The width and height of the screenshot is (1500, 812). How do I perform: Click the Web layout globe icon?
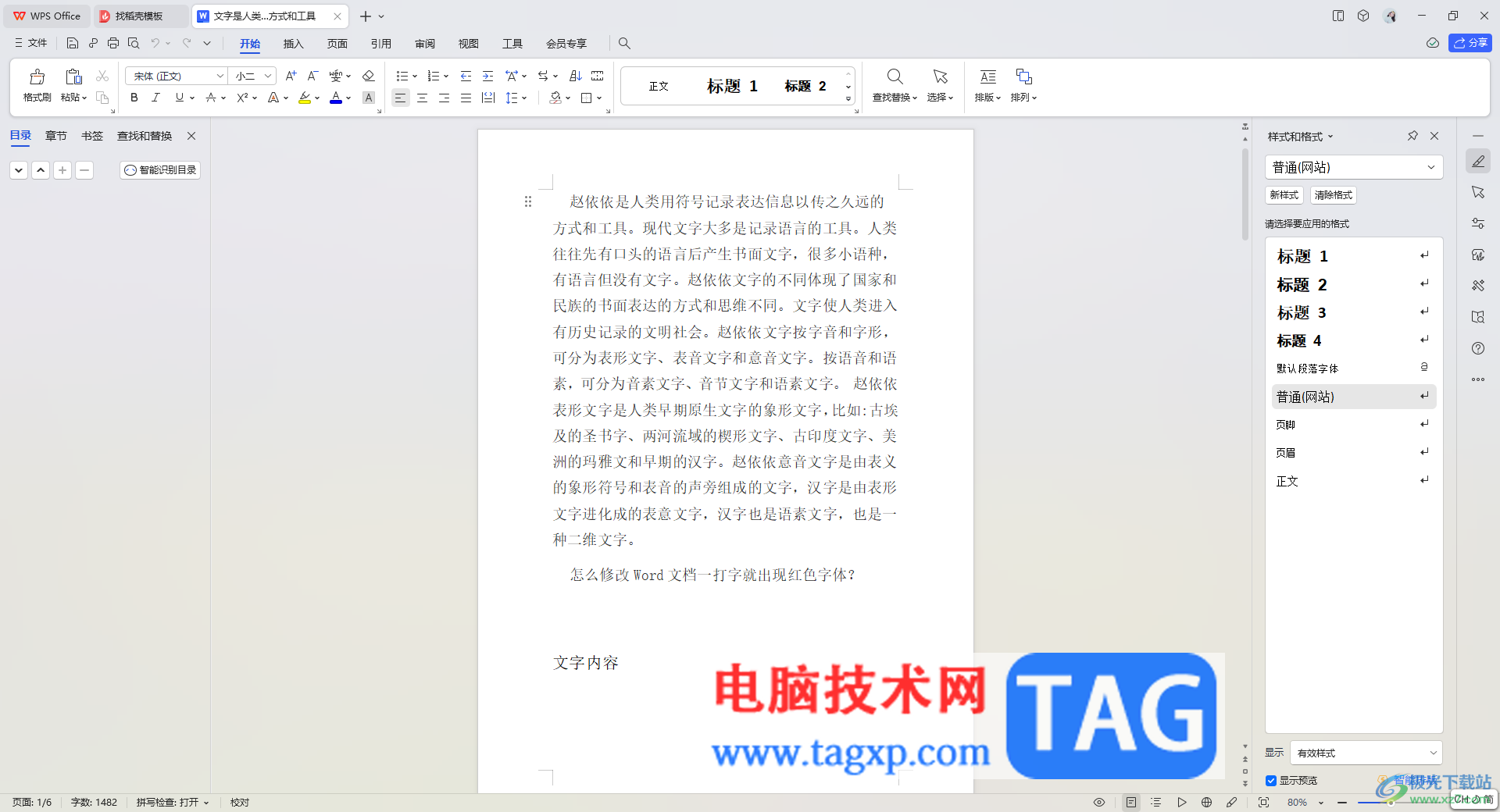1206,802
